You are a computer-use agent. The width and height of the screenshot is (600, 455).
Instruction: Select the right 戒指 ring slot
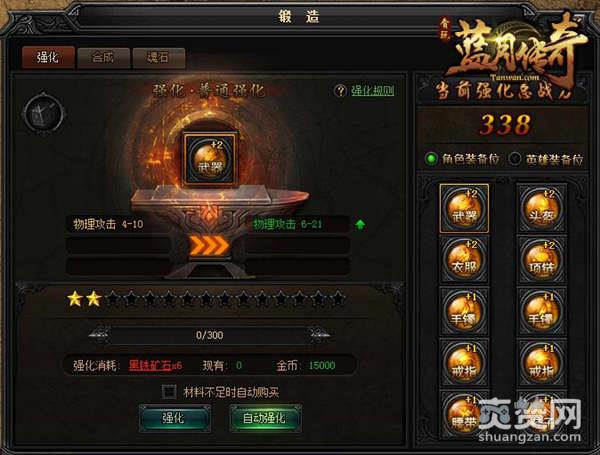(541, 362)
